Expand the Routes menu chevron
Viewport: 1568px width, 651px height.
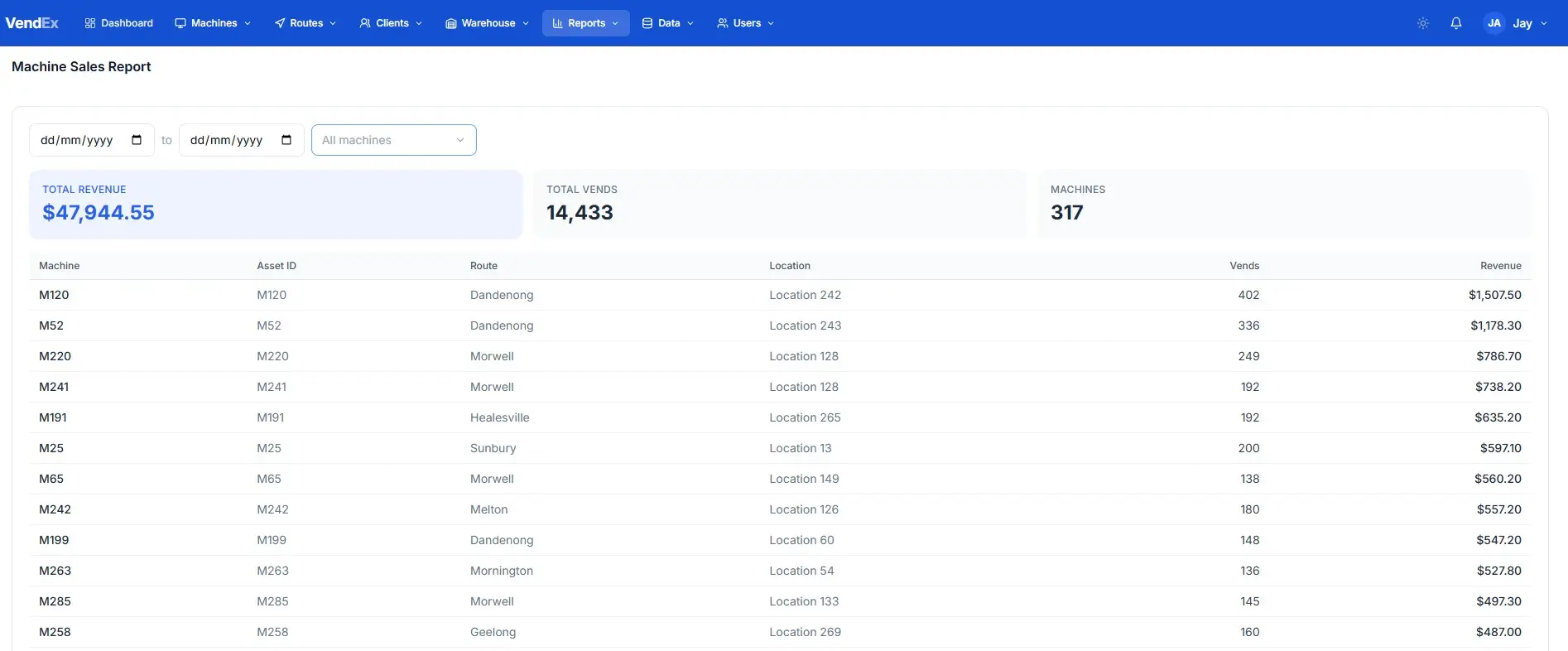[333, 23]
